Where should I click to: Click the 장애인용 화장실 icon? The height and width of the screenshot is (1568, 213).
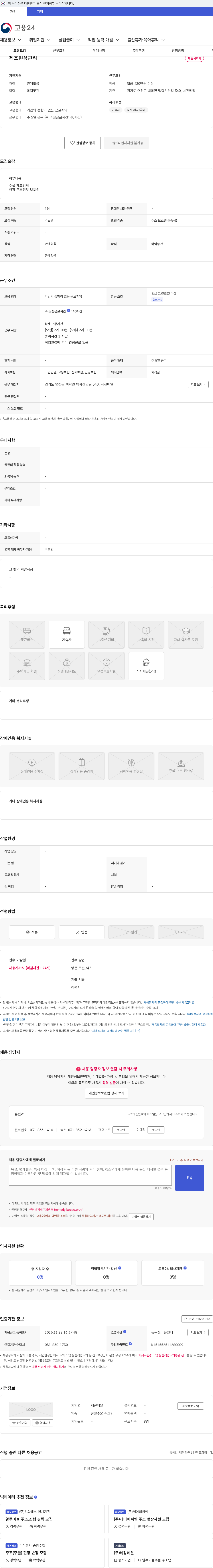pyautogui.click(x=131, y=766)
